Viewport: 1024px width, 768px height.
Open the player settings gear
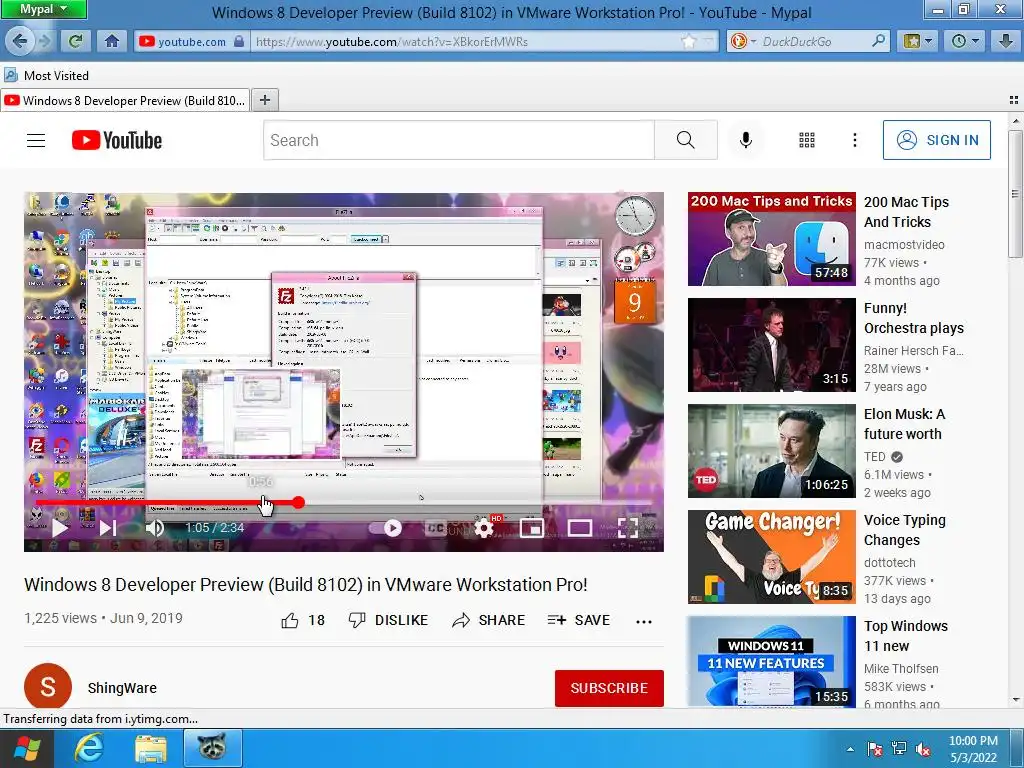(x=484, y=528)
